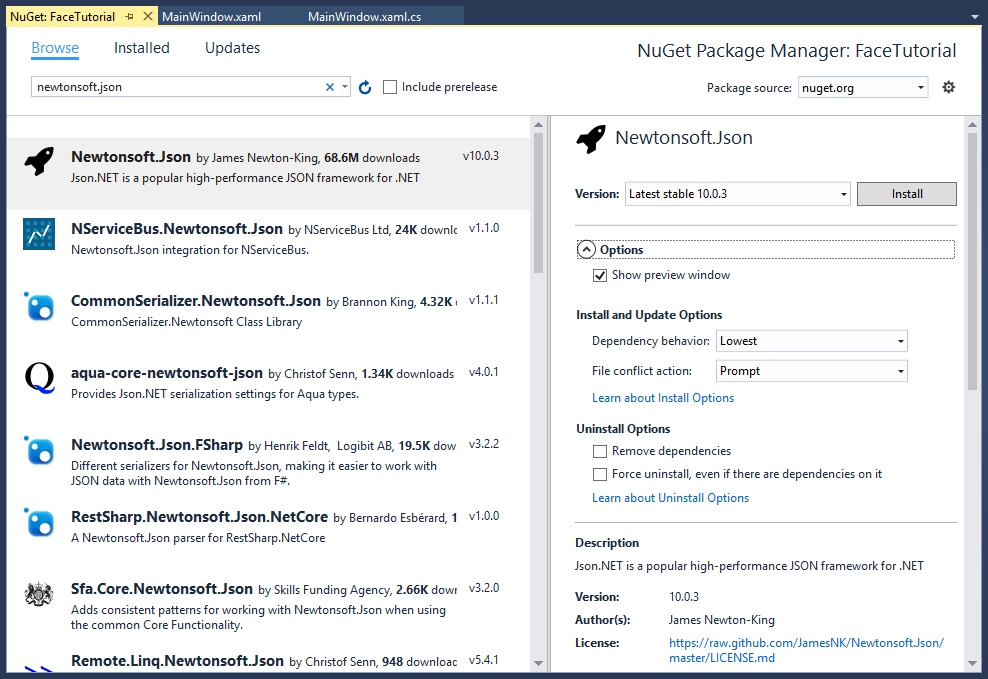Open the search history dropdown arrow
This screenshot has width=988, height=679.
pyautogui.click(x=345, y=87)
